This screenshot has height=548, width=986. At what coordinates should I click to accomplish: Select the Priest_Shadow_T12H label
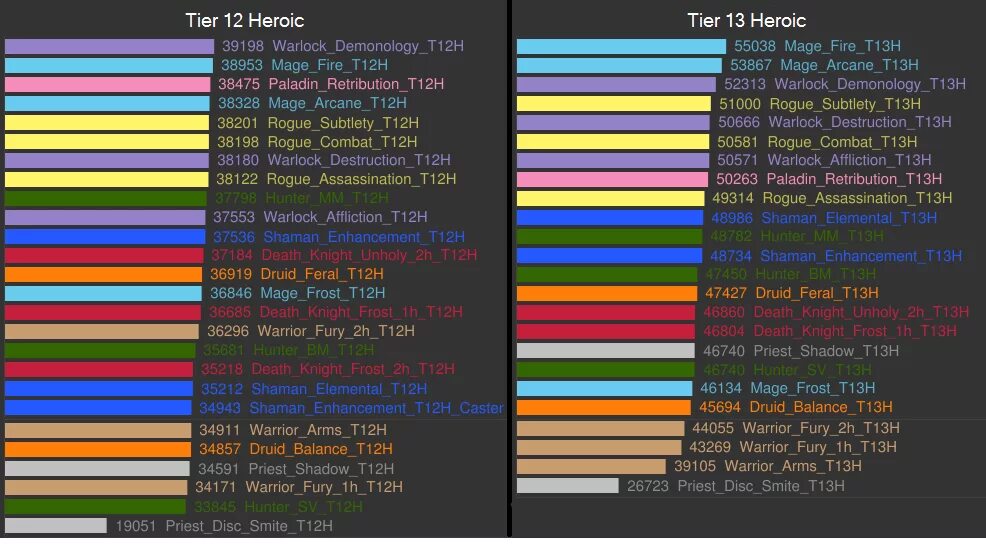pos(321,469)
